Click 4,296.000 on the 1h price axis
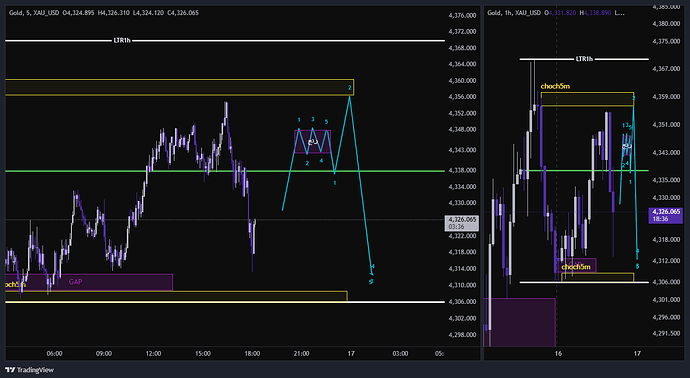The image size is (690, 378). tap(666, 317)
